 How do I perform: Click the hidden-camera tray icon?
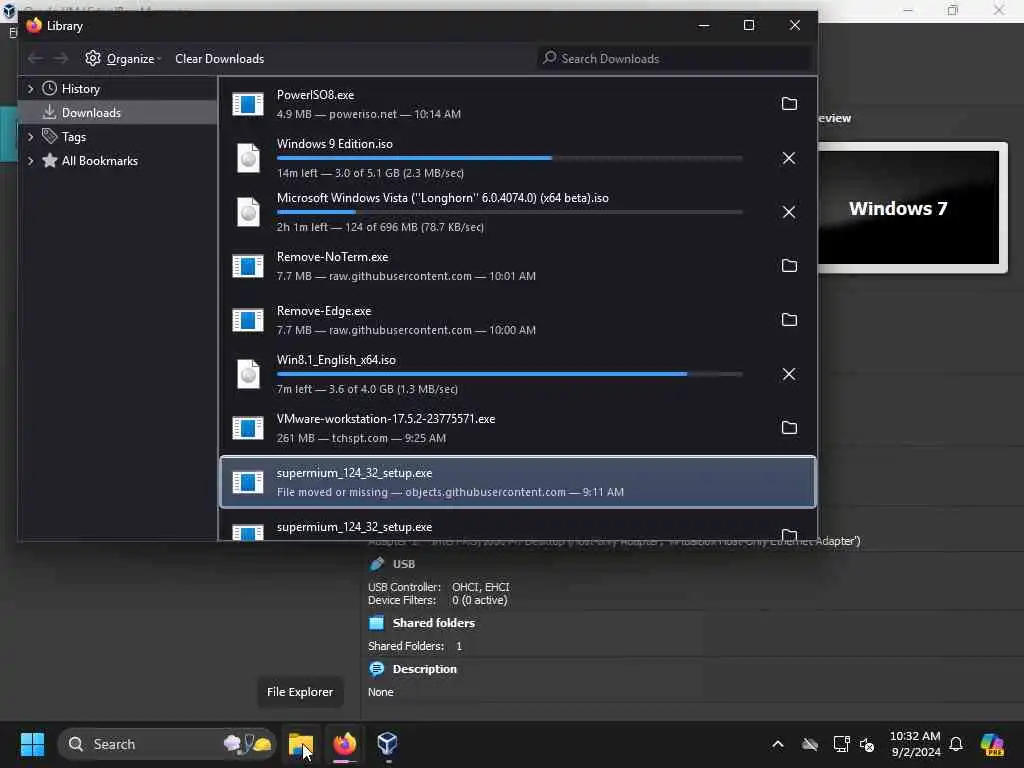(810, 744)
